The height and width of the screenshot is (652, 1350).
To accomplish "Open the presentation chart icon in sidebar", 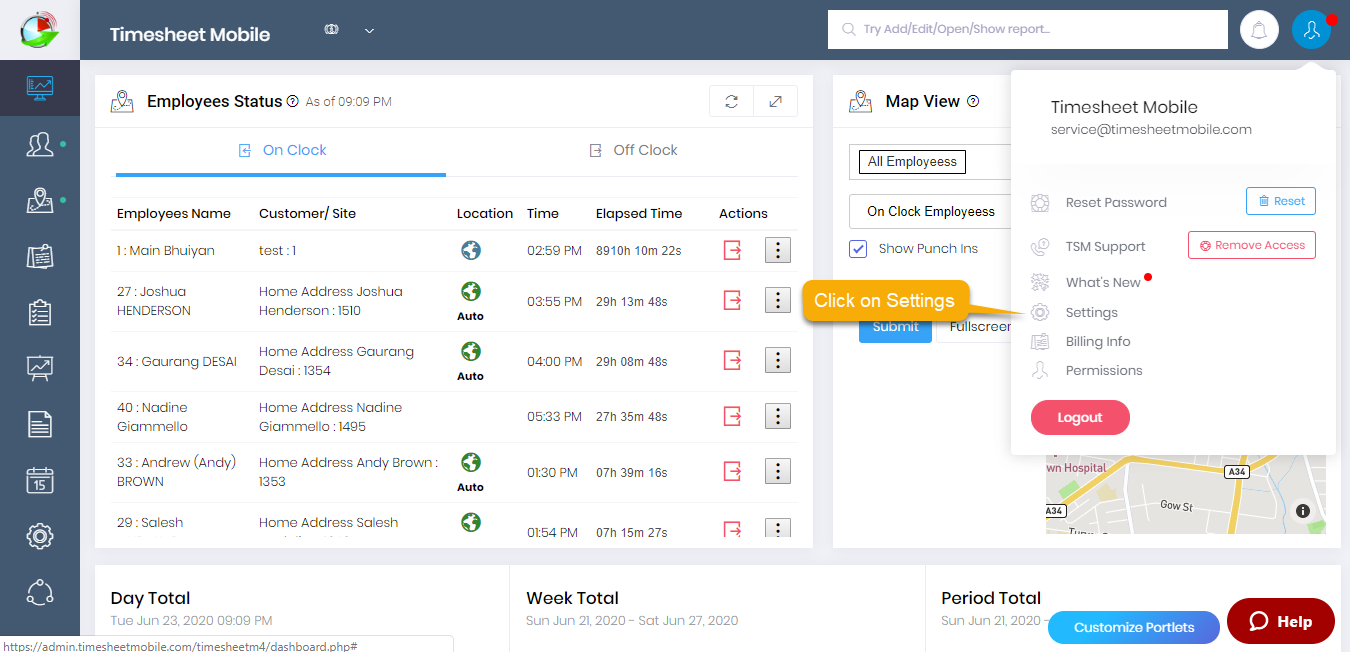I will [40, 368].
